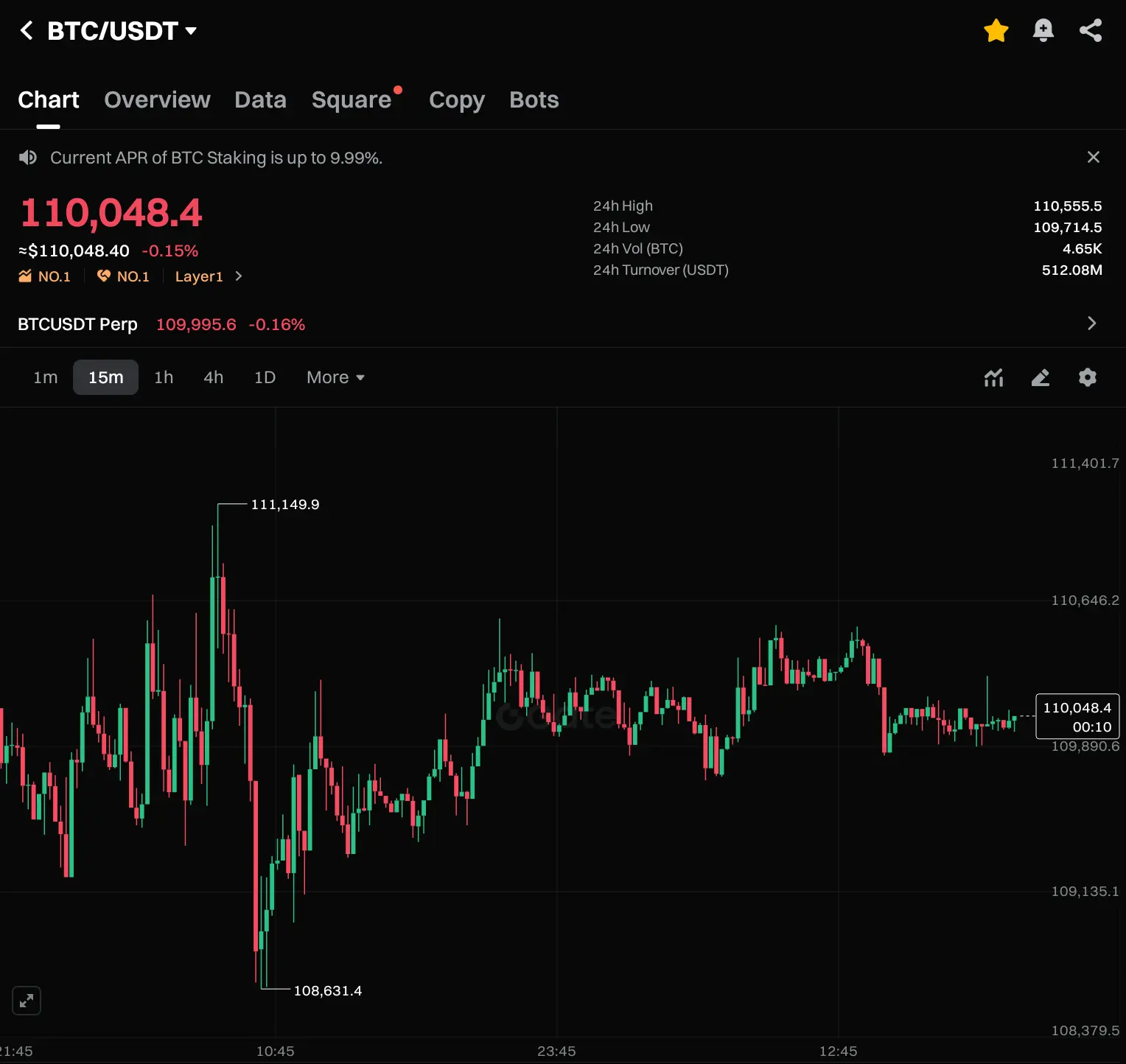Click the 109,135.1 price axis label
Screen dimensions: 1126x1064
1085,892
